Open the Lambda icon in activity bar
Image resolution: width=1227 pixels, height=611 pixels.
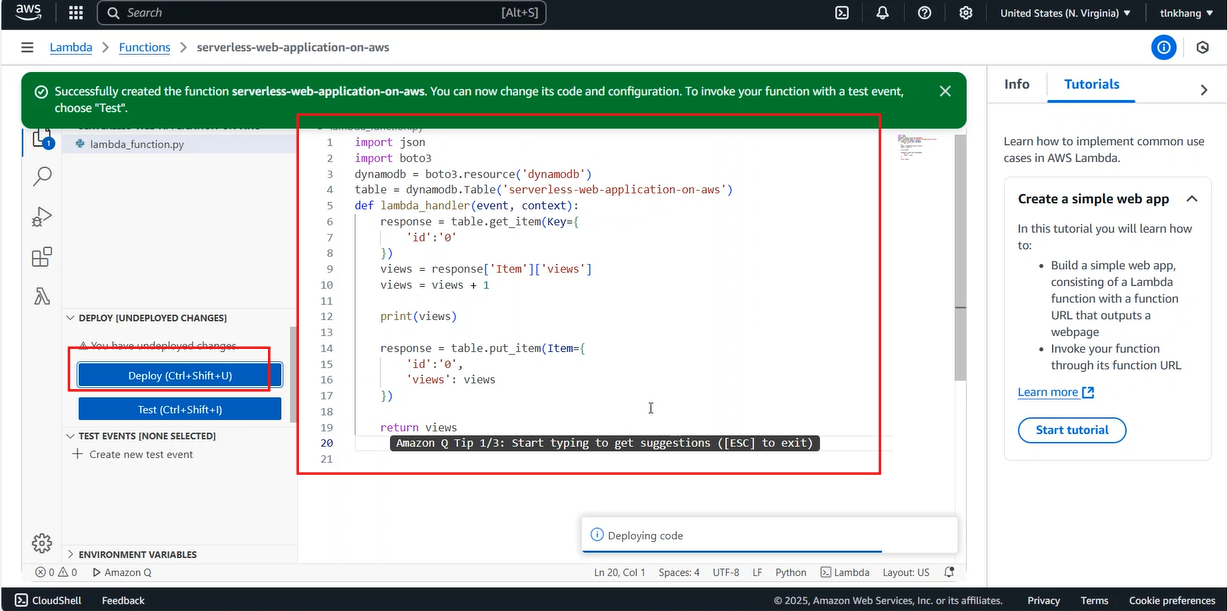tap(42, 297)
